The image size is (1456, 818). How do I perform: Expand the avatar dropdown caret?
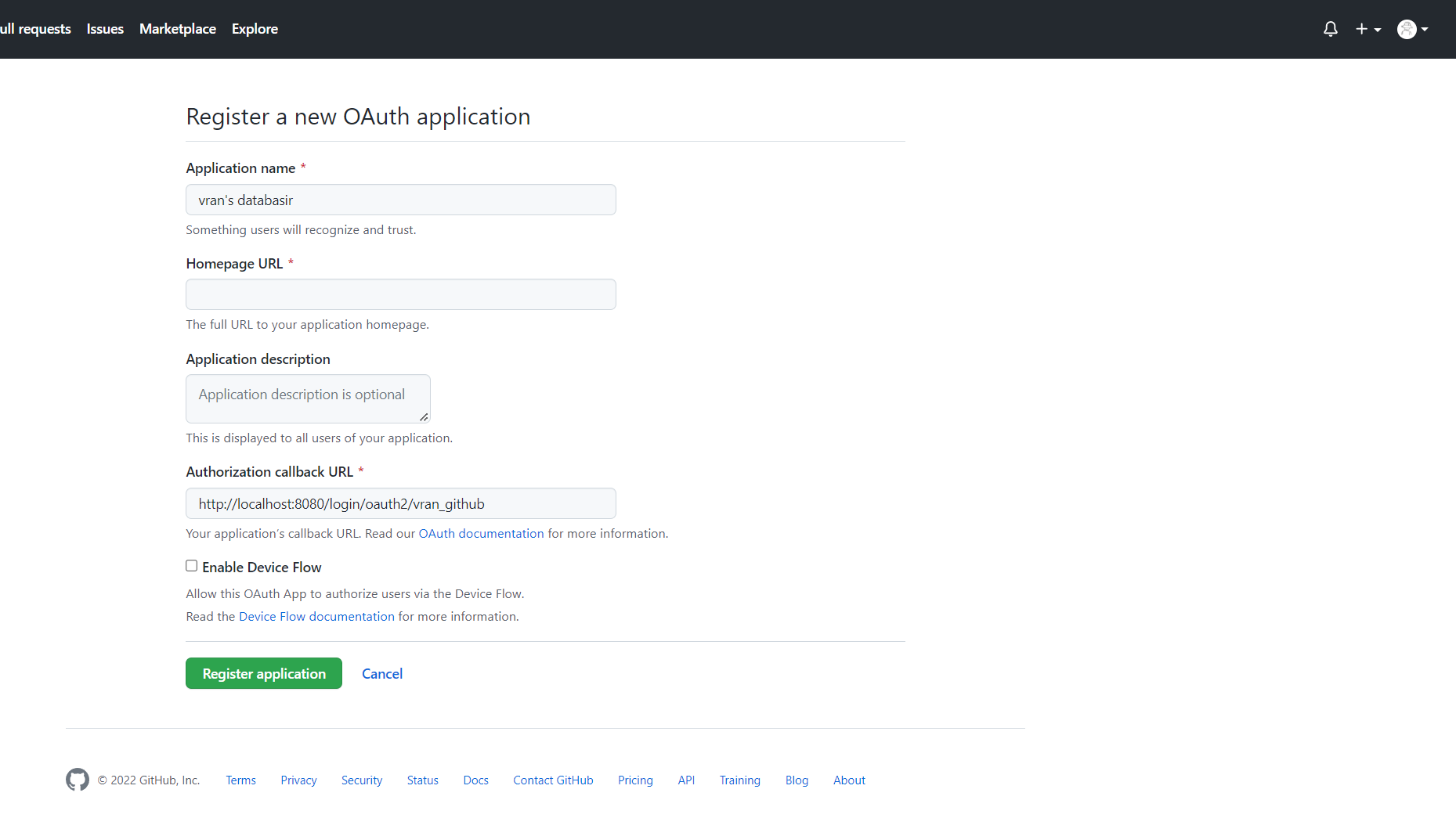coord(1424,30)
